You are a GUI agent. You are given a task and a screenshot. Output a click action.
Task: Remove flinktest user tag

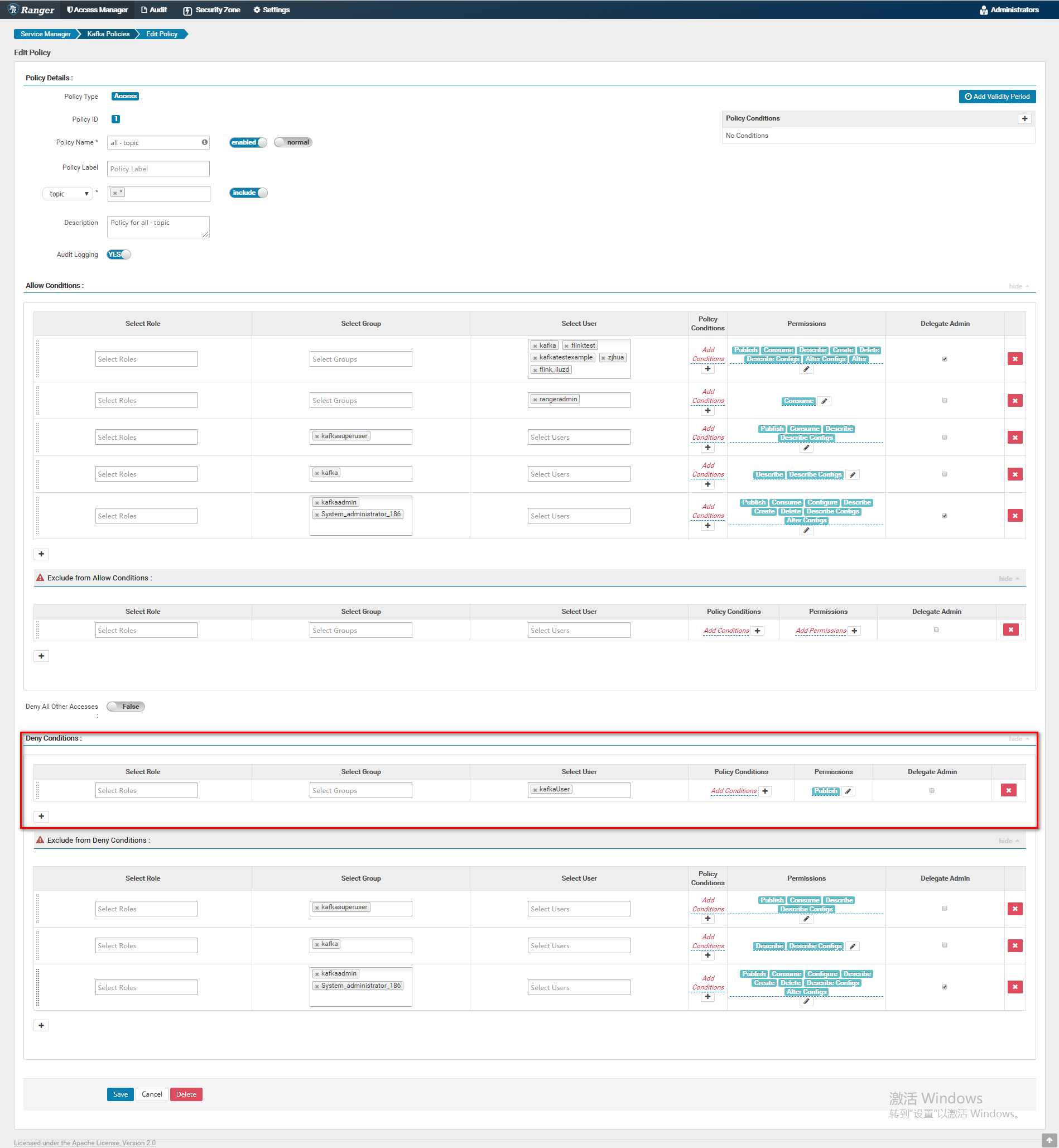pyautogui.click(x=567, y=346)
